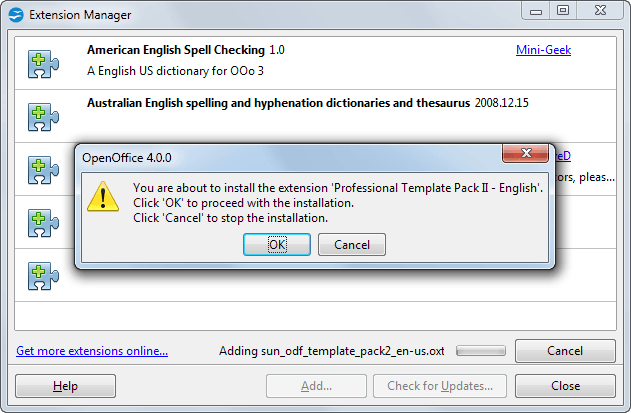Click the partially hidden link ending in 'eD'
The image size is (631, 413).
[x=563, y=156]
